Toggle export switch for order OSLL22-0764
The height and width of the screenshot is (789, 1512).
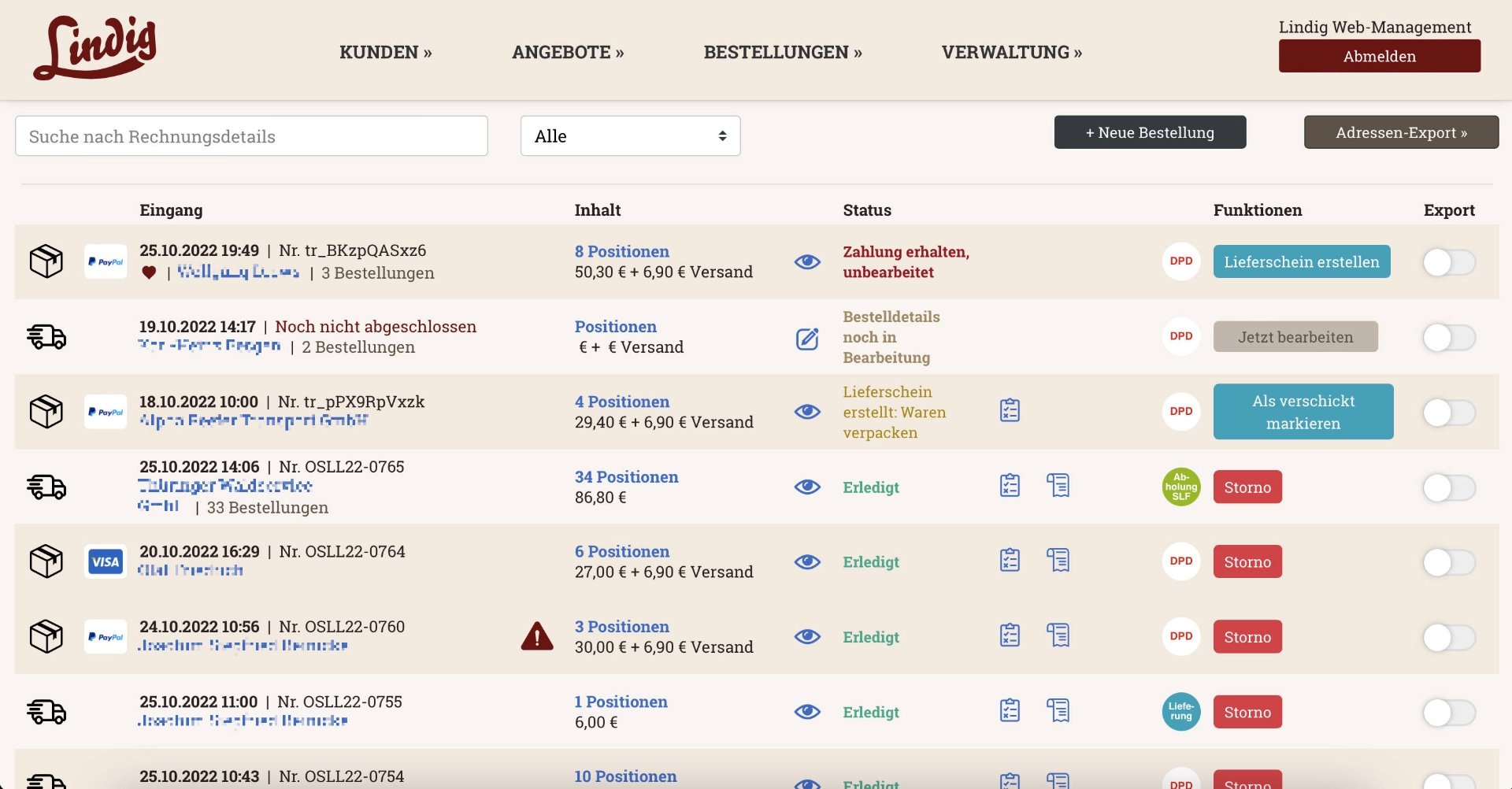[1448, 562]
